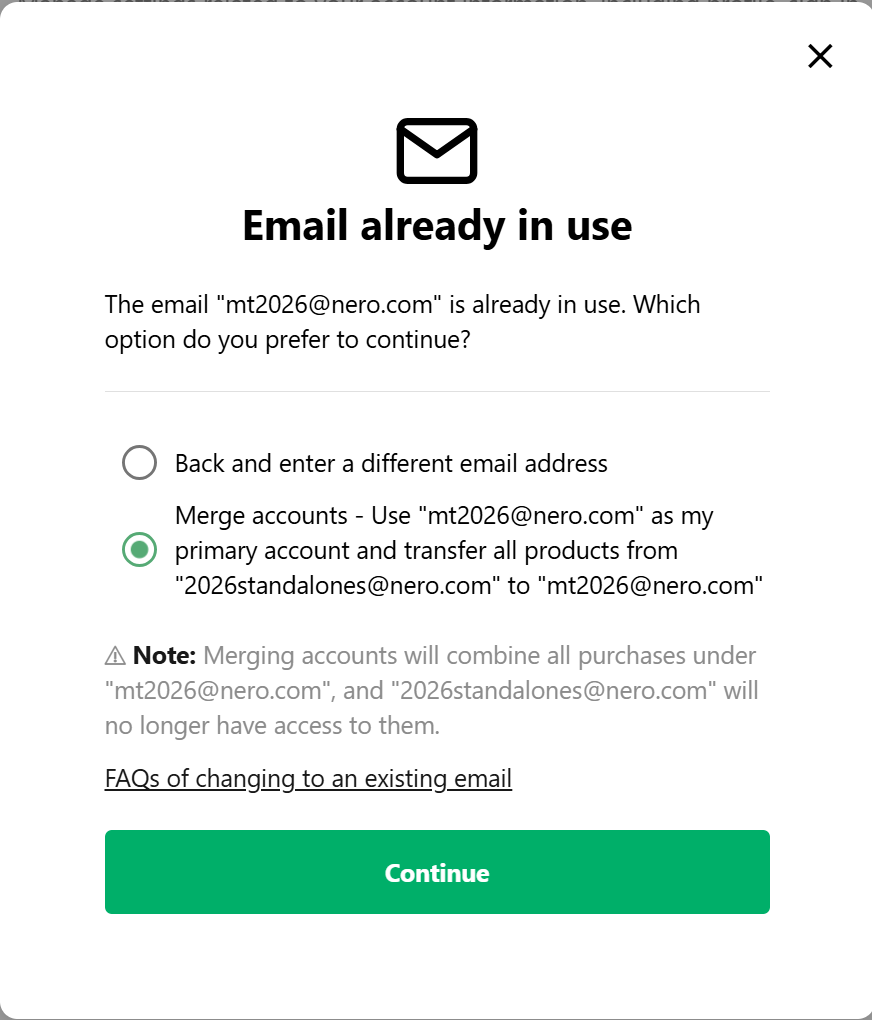Click the "Which option do you prefer" question
The height and width of the screenshot is (1020, 872).
point(288,339)
